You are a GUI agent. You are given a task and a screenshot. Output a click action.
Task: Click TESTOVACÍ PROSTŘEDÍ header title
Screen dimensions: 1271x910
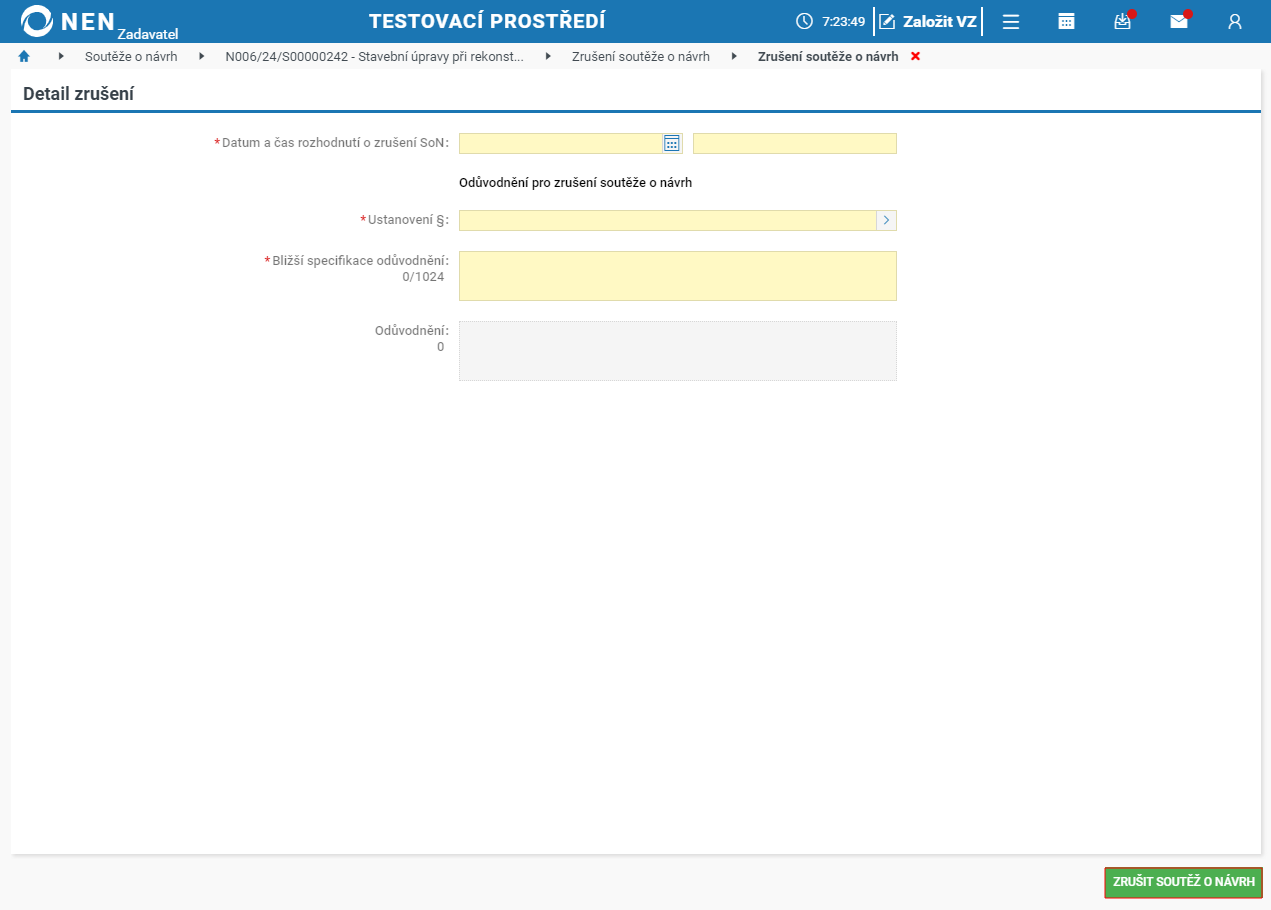[487, 21]
